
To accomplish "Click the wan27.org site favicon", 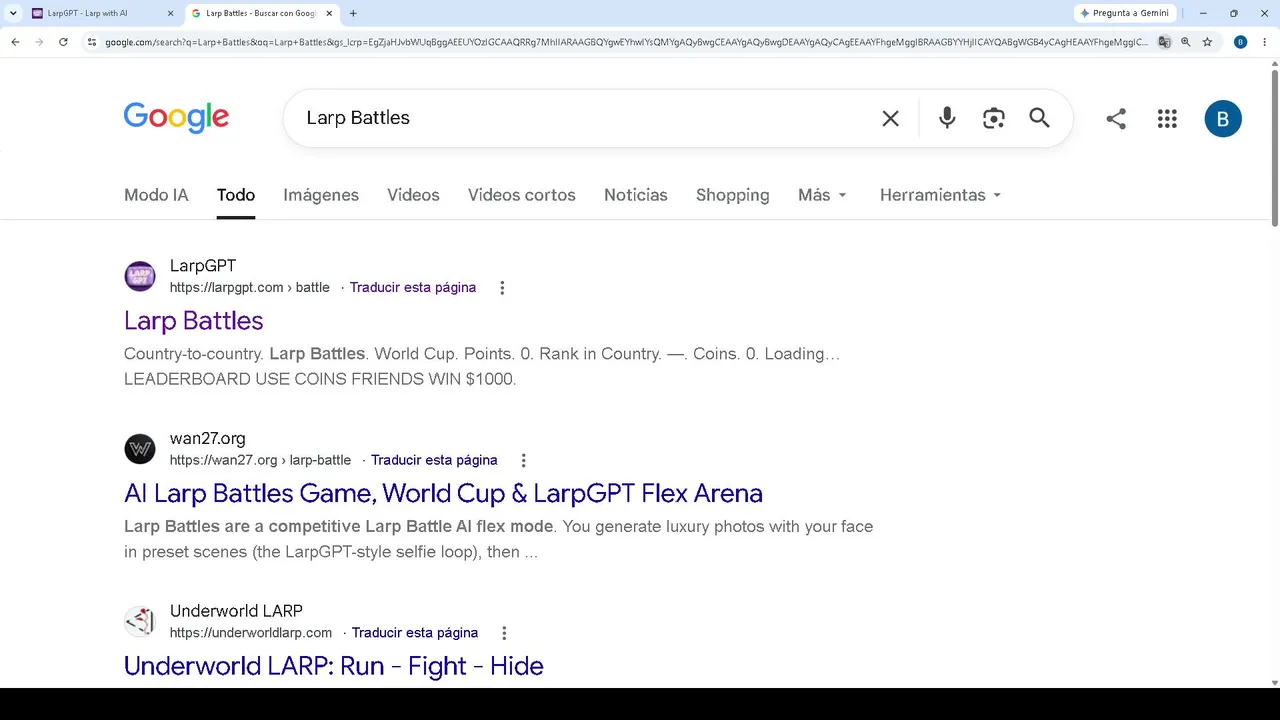I will (140, 449).
